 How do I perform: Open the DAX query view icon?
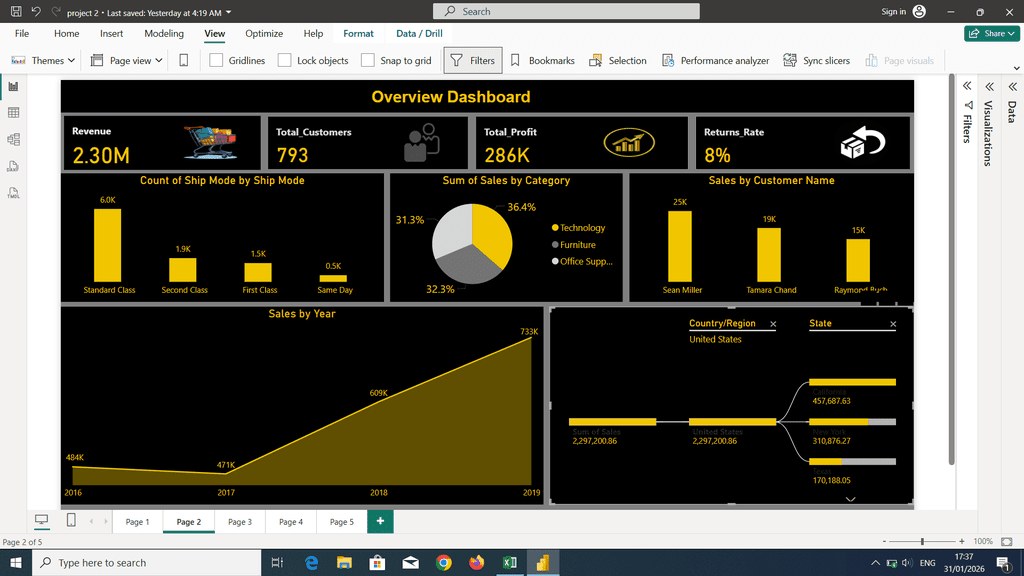[14, 167]
